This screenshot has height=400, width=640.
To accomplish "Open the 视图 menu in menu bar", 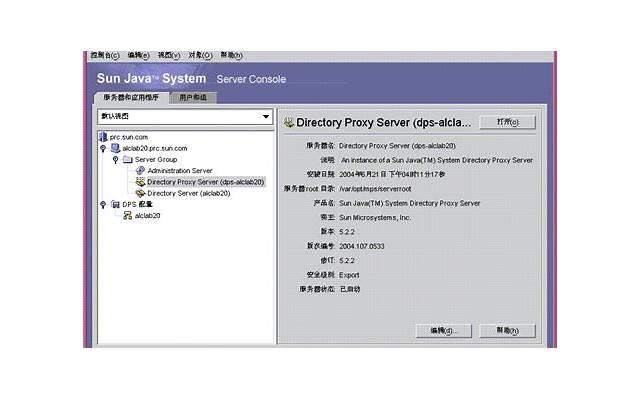I will click(168, 56).
